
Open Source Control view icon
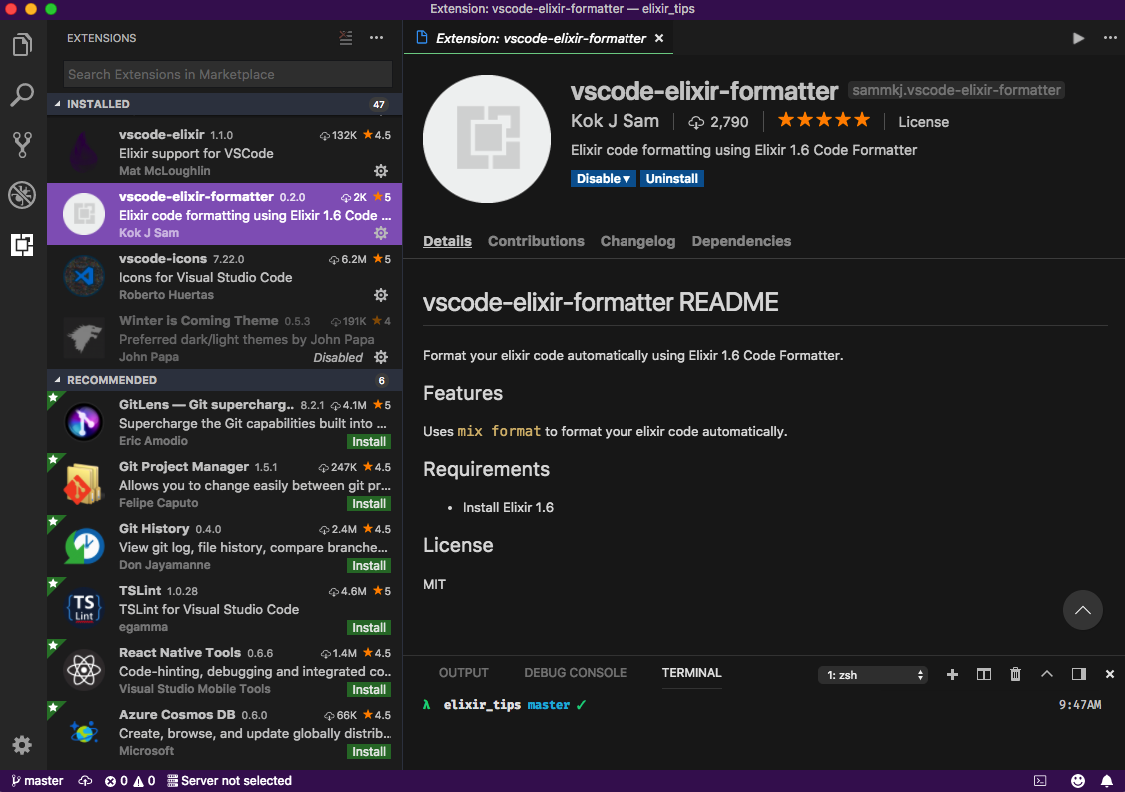22,145
